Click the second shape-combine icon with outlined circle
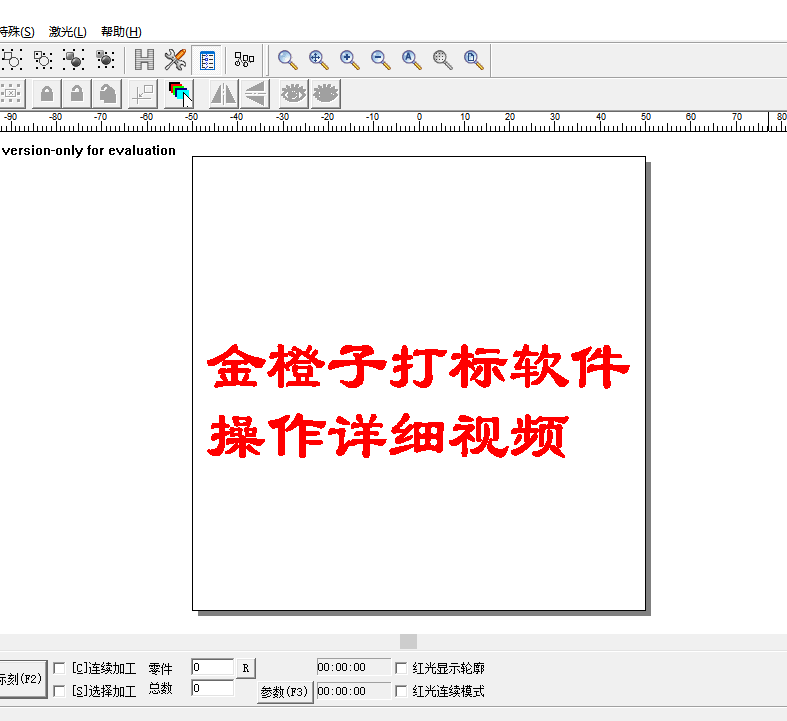787x721 pixels. [x=43, y=60]
